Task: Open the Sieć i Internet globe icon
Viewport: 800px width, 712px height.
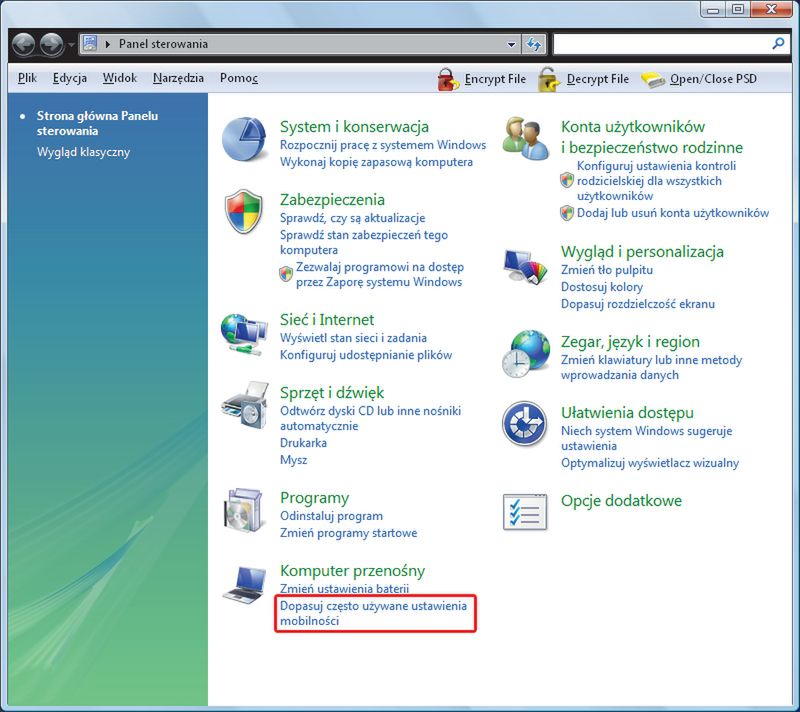Action: coord(244,334)
